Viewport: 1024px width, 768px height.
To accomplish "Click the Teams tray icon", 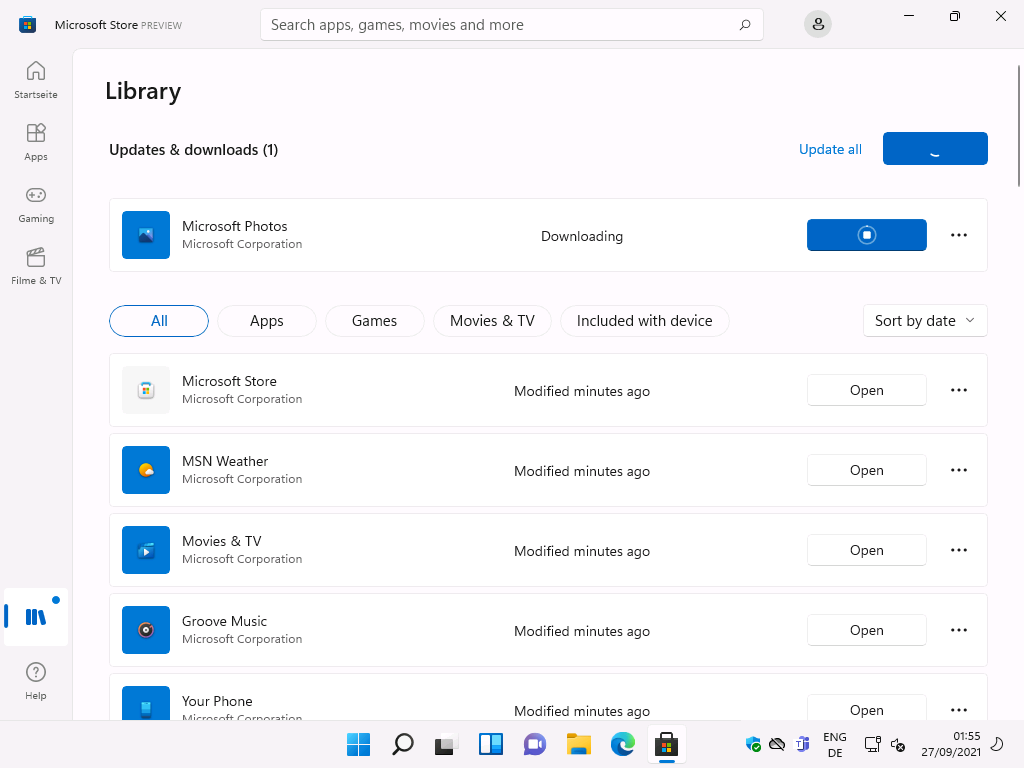I will click(x=802, y=744).
